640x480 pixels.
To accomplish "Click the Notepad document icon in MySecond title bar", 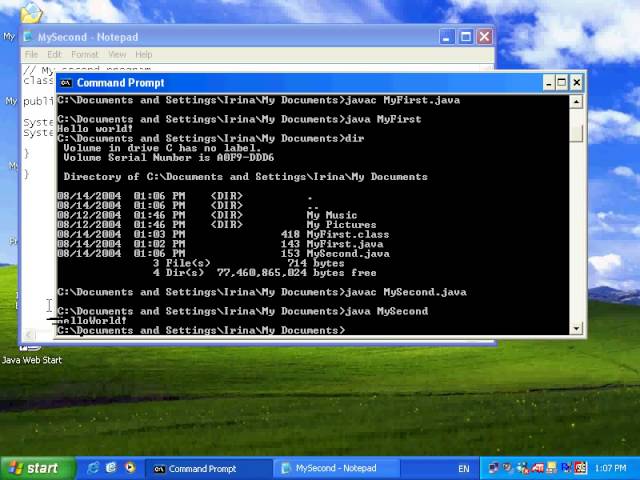I will [28, 37].
